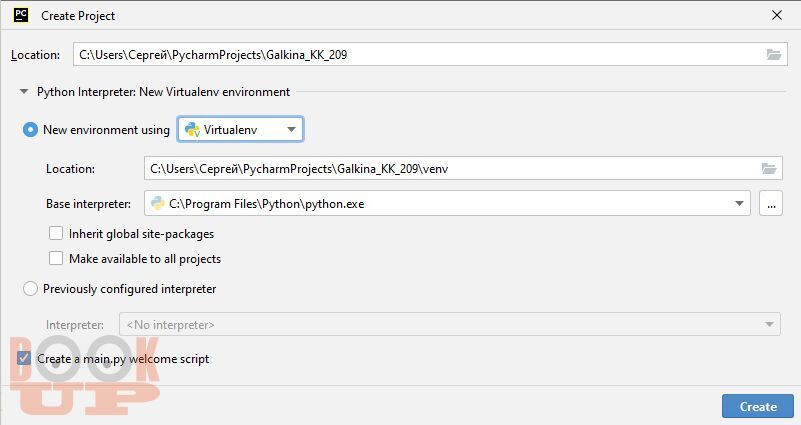Screen dimensions: 801x425
Task: Click the Virtualenv Python icon in combo box
Action: tap(192, 130)
